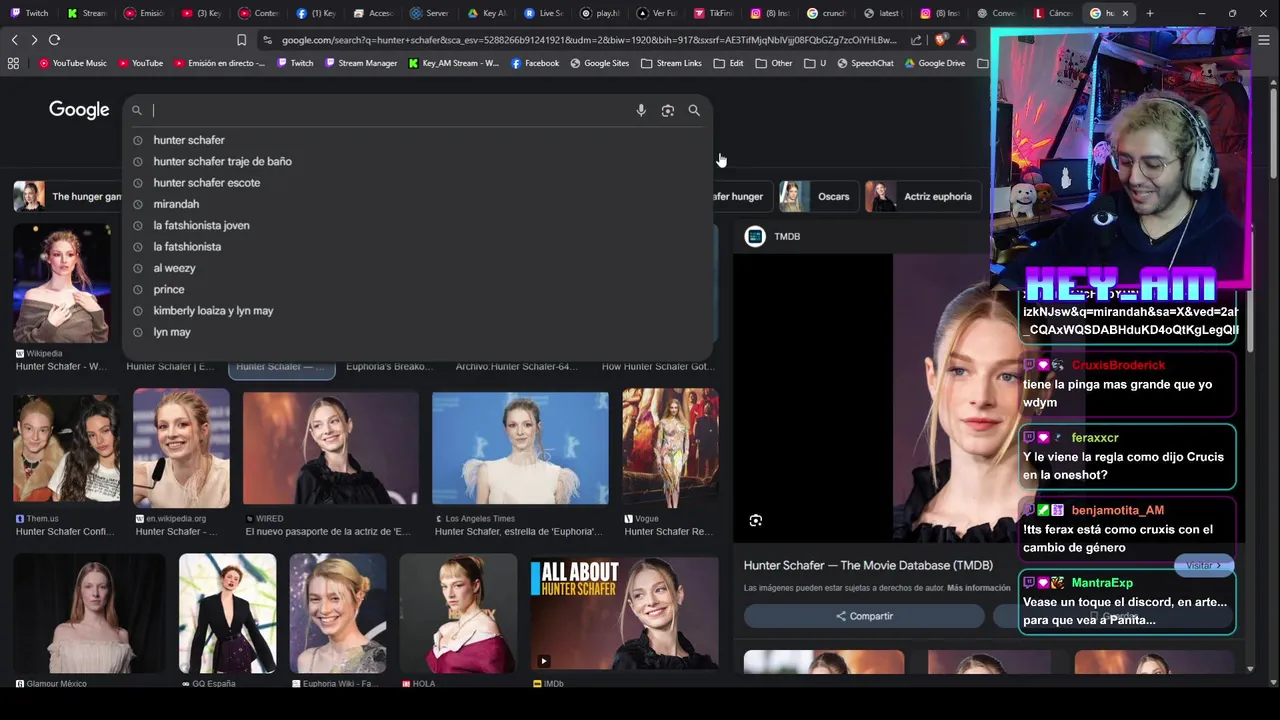Screen dimensions: 1280x720
Task: Open the Wikipedia Hunter Schafer image thumbnail
Action: coord(62,283)
